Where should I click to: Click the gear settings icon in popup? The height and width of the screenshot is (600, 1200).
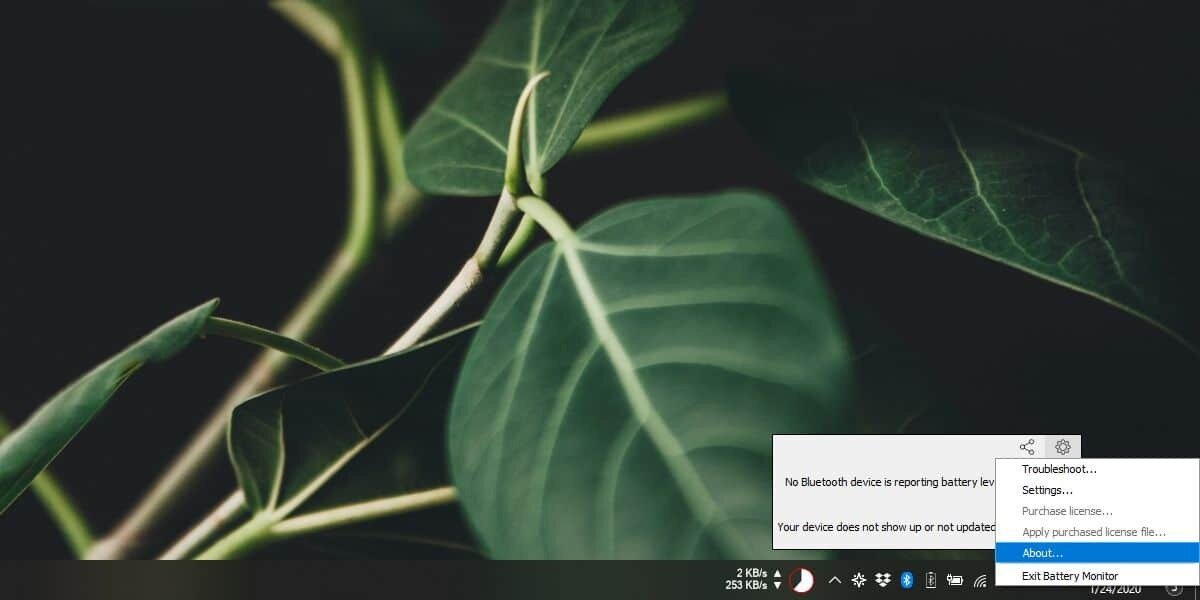point(1063,447)
